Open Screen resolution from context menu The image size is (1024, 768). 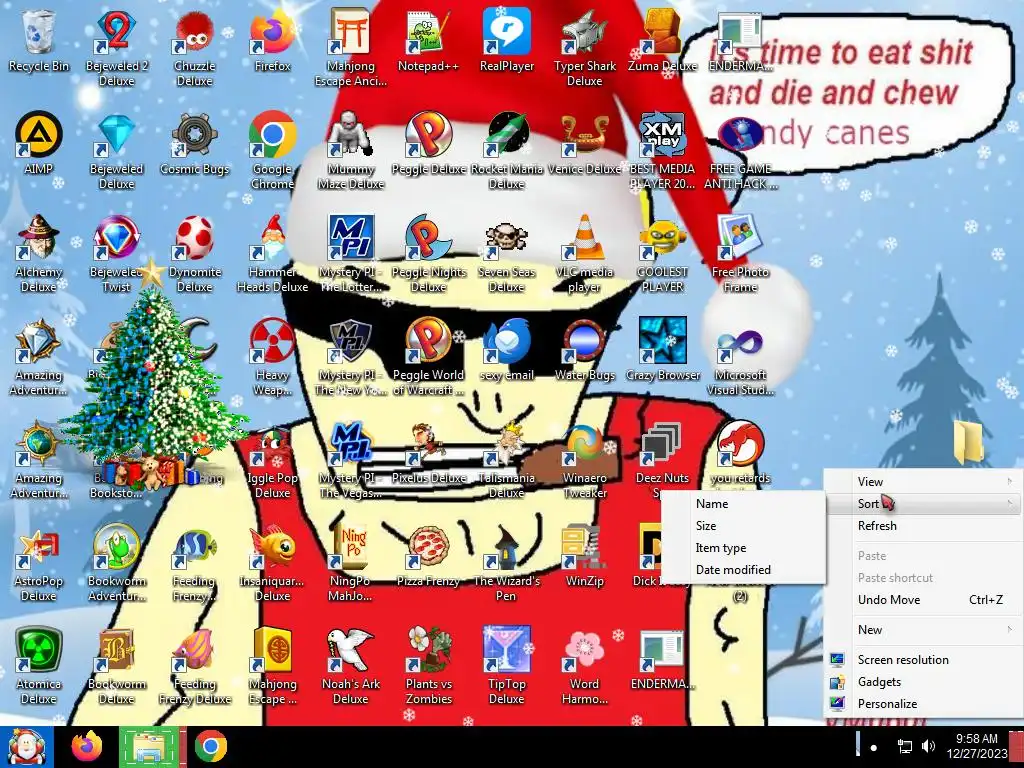point(923,660)
